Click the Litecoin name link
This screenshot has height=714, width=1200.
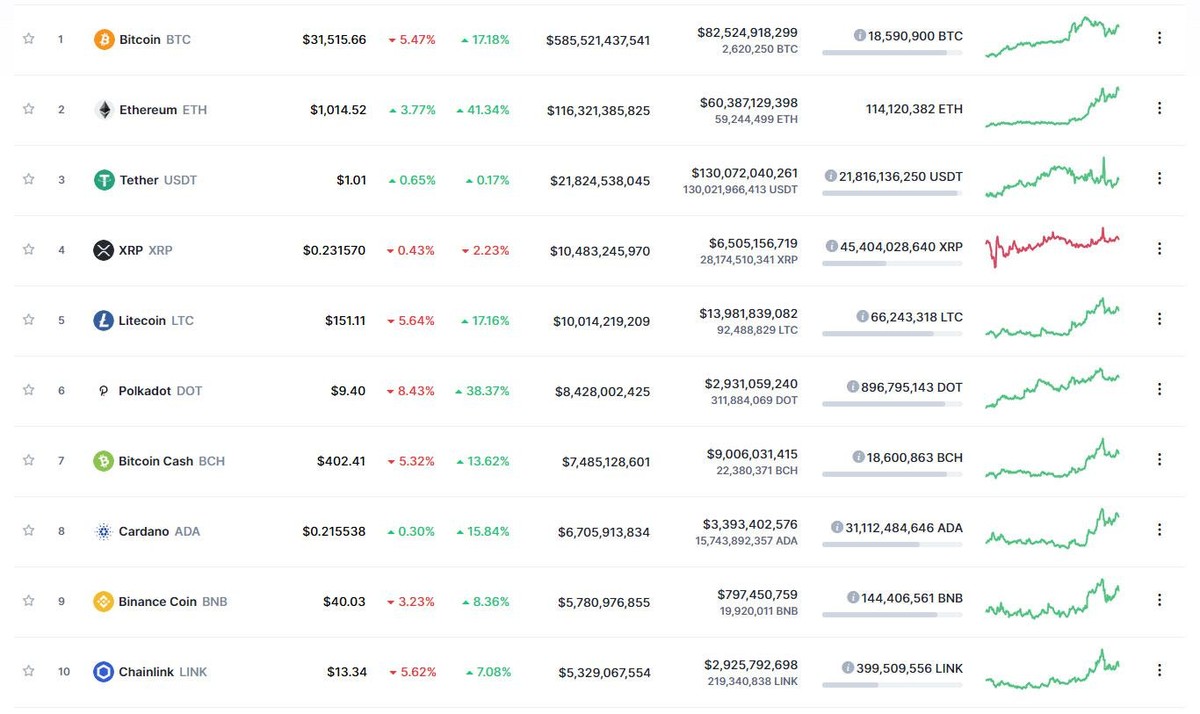tap(144, 320)
